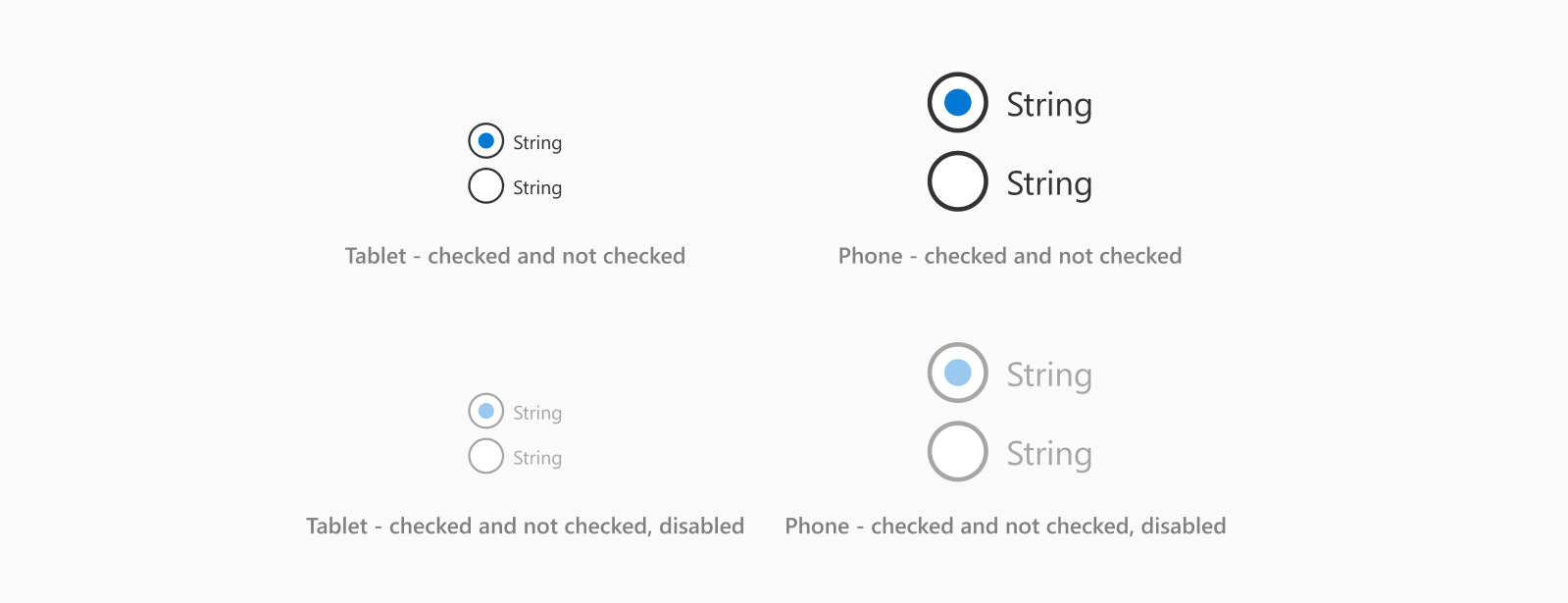The width and height of the screenshot is (1568, 603).
Task: Select the unchecked enabled Phone radio button
Action: point(957,181)
